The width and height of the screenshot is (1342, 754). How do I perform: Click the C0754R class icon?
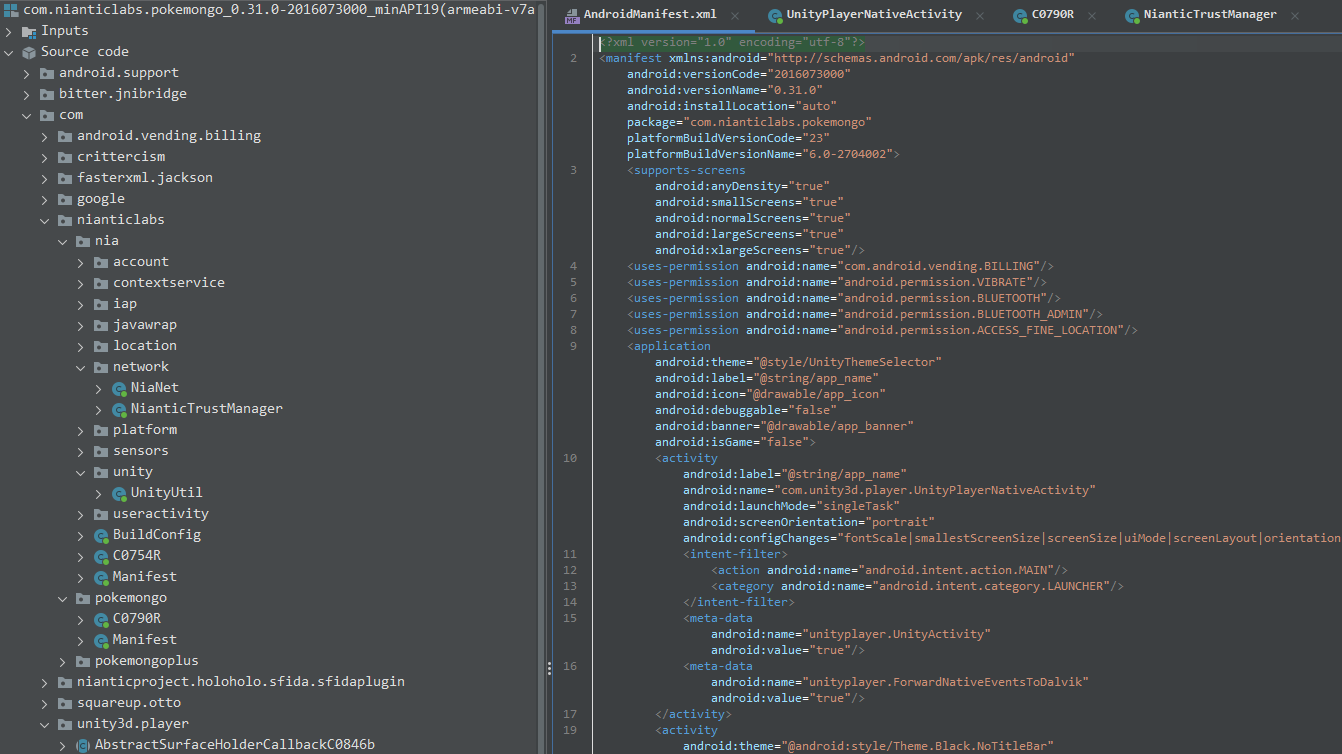[101, 556]
